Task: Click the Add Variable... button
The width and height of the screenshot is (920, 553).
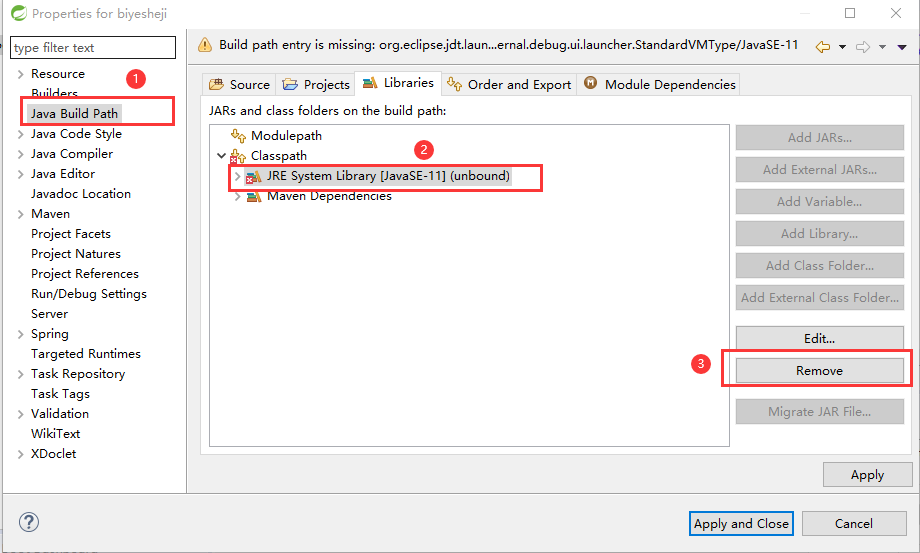Action: pos(820,202)
